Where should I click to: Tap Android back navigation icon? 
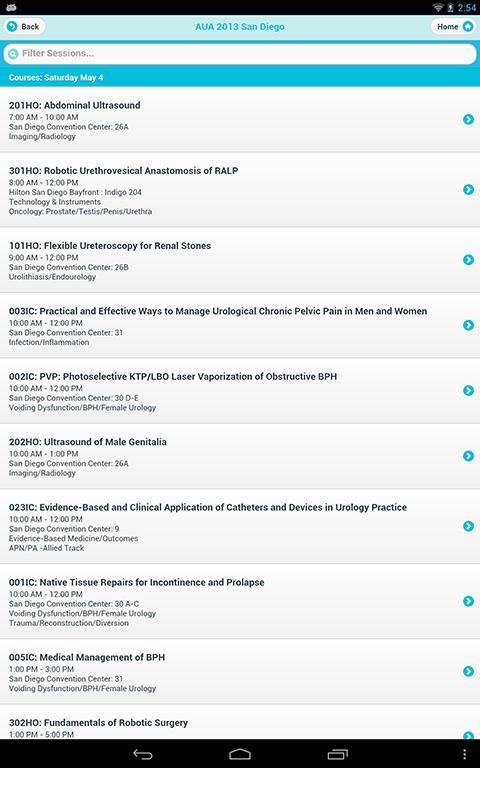coord(143,754)
